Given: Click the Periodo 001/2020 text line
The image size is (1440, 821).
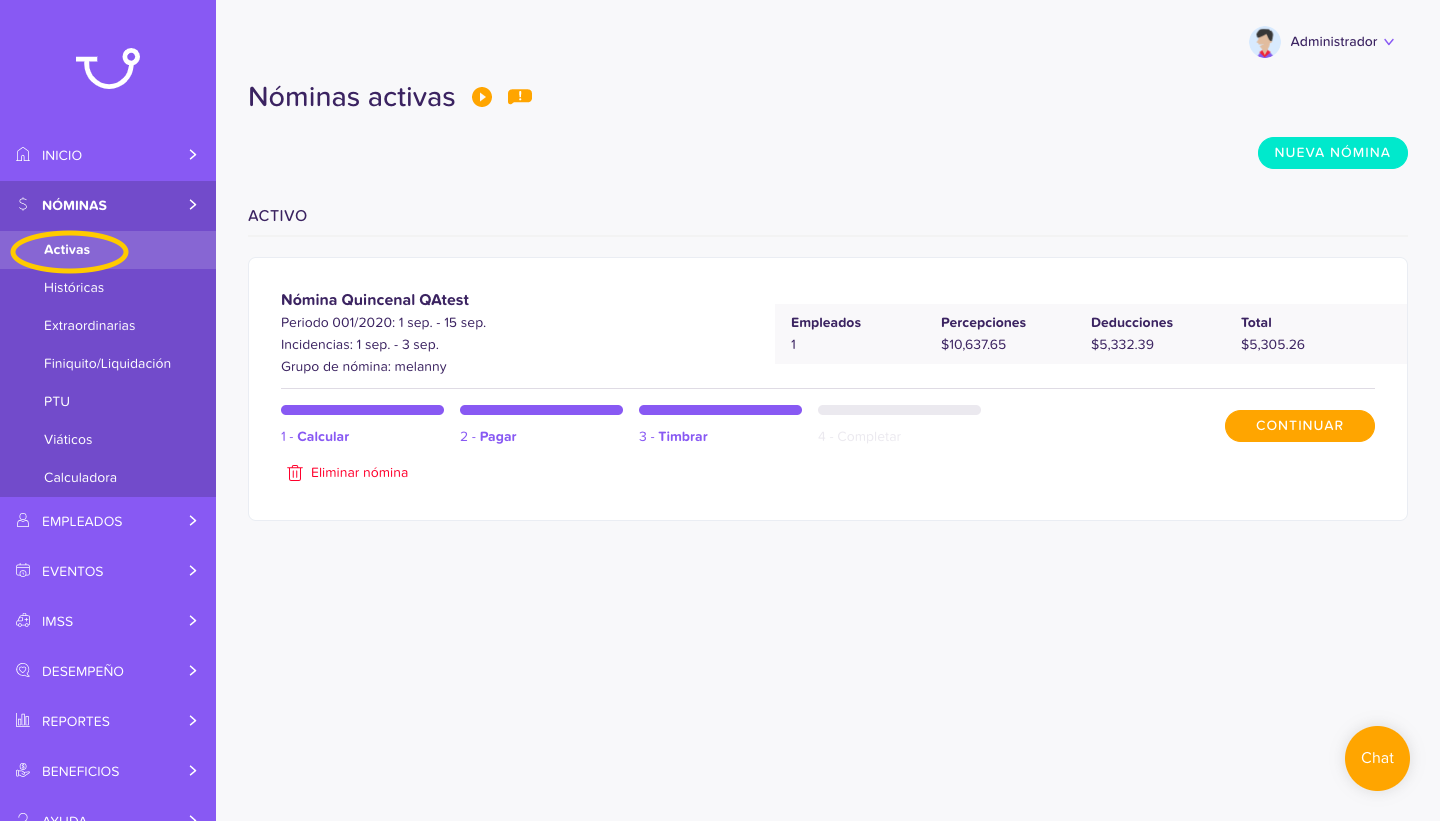Looking at the screenshot, I should tap(384, 323).
